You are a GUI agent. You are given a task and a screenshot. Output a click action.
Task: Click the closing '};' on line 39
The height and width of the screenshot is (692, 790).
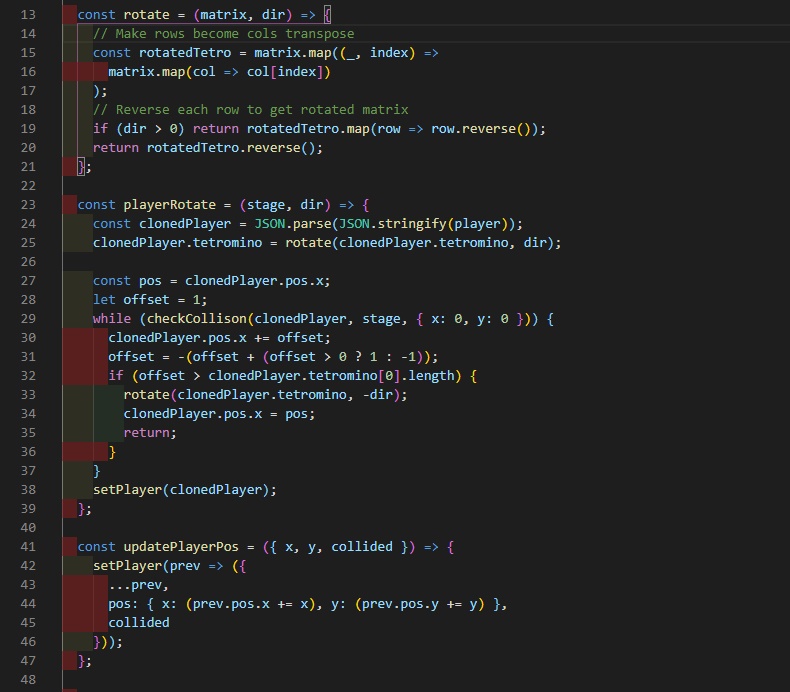tap(85, 509)
